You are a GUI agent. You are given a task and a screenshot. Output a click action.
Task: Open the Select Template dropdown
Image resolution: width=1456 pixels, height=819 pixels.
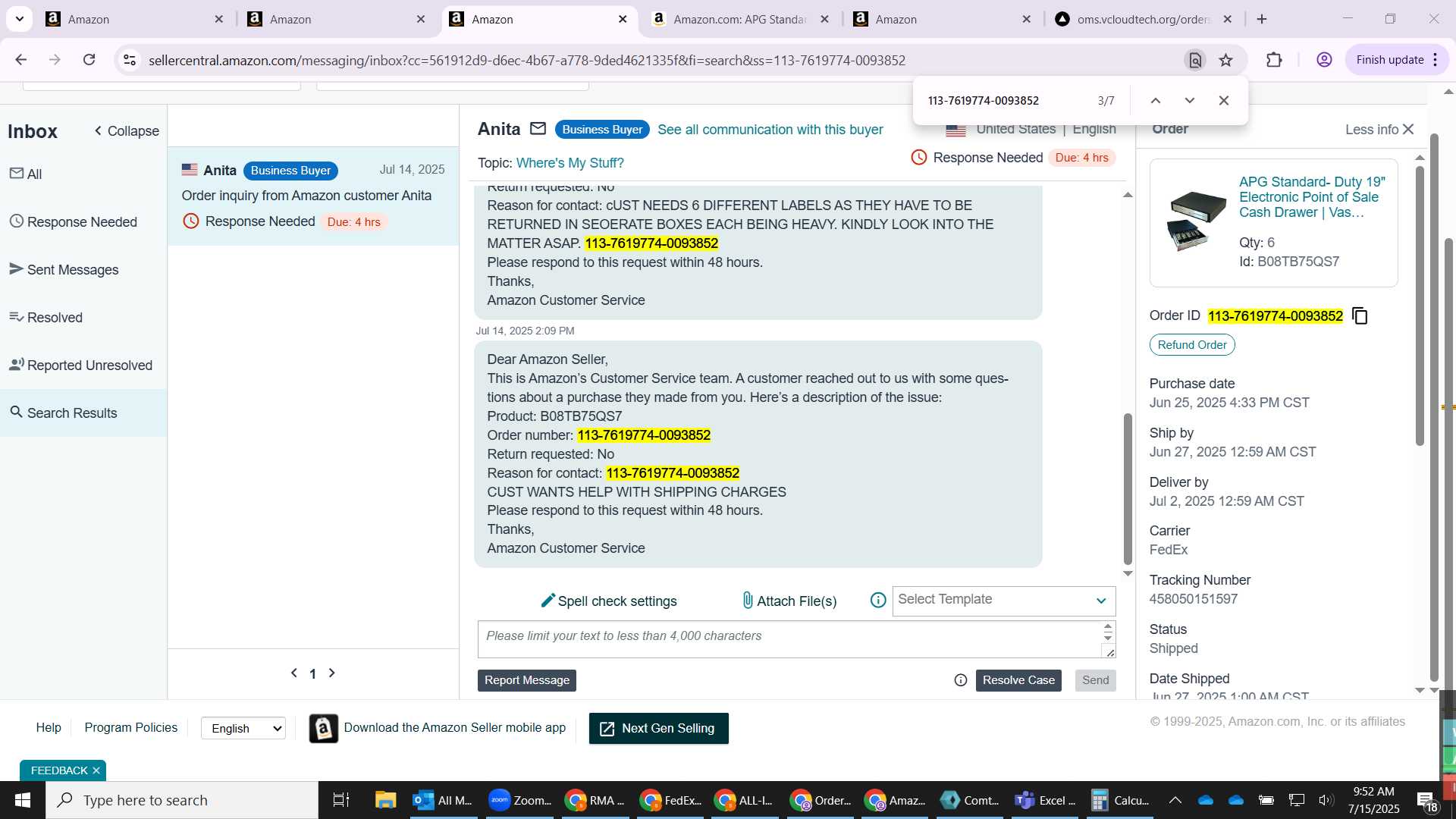1004,601
